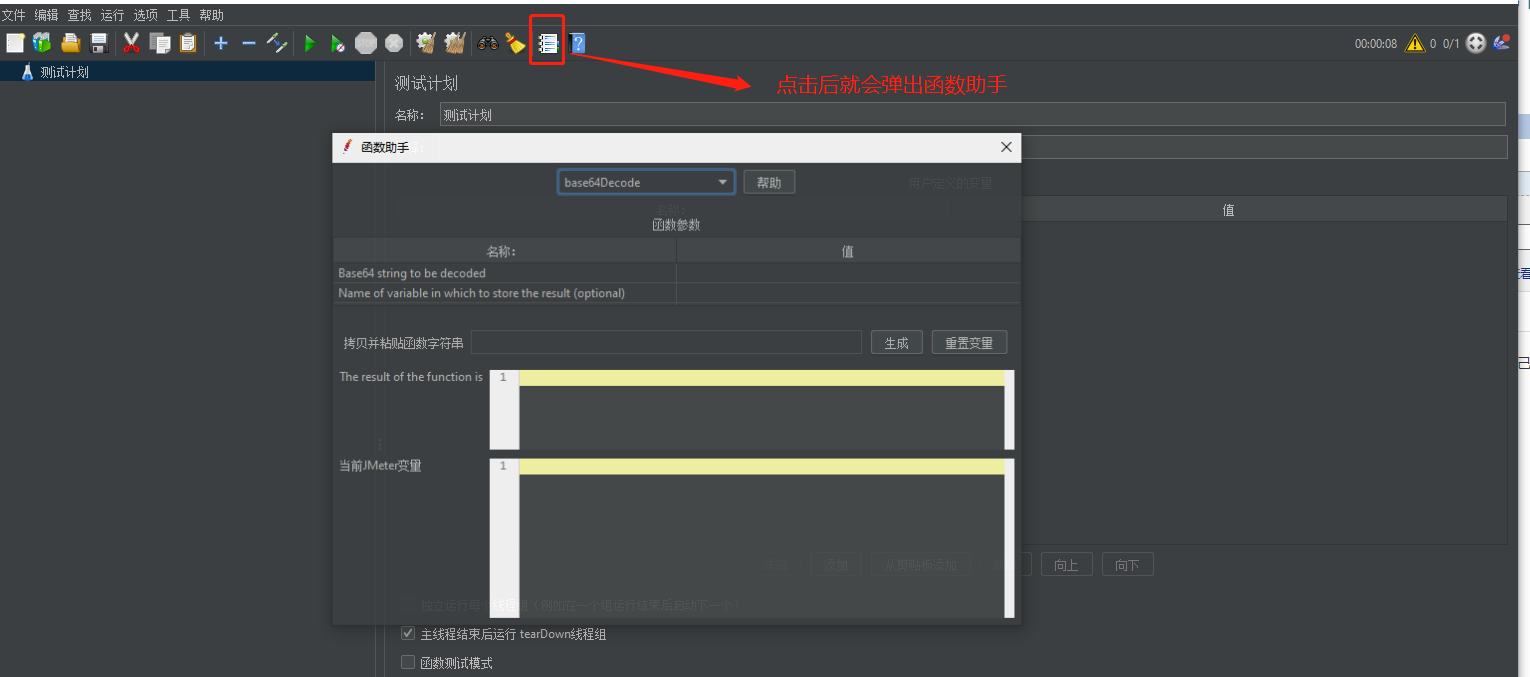The height and width of the screenshot is (677, 1530).
Task: Open the 运行 menu
Action: (113, 15)
